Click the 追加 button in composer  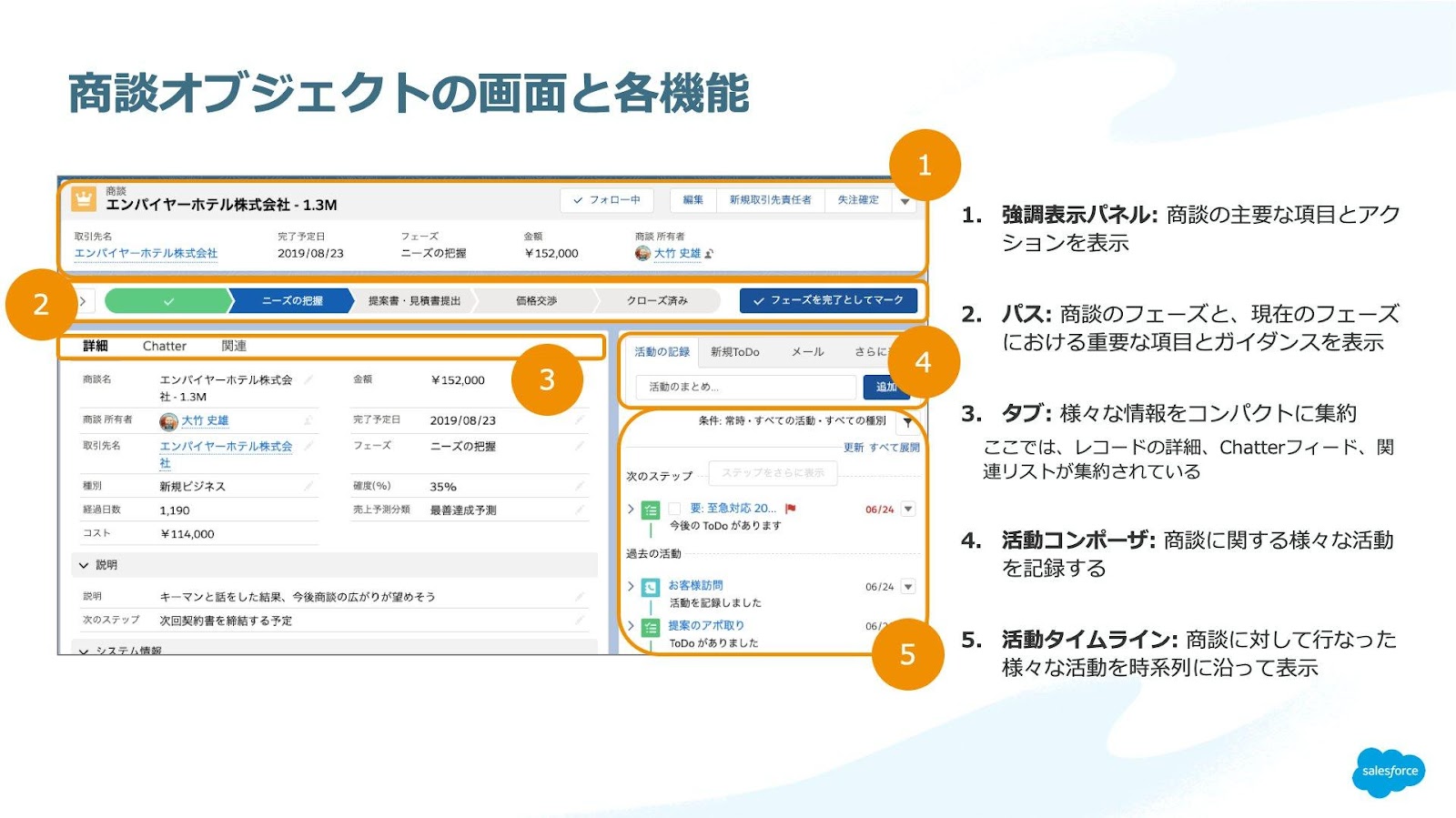[886, 387]
